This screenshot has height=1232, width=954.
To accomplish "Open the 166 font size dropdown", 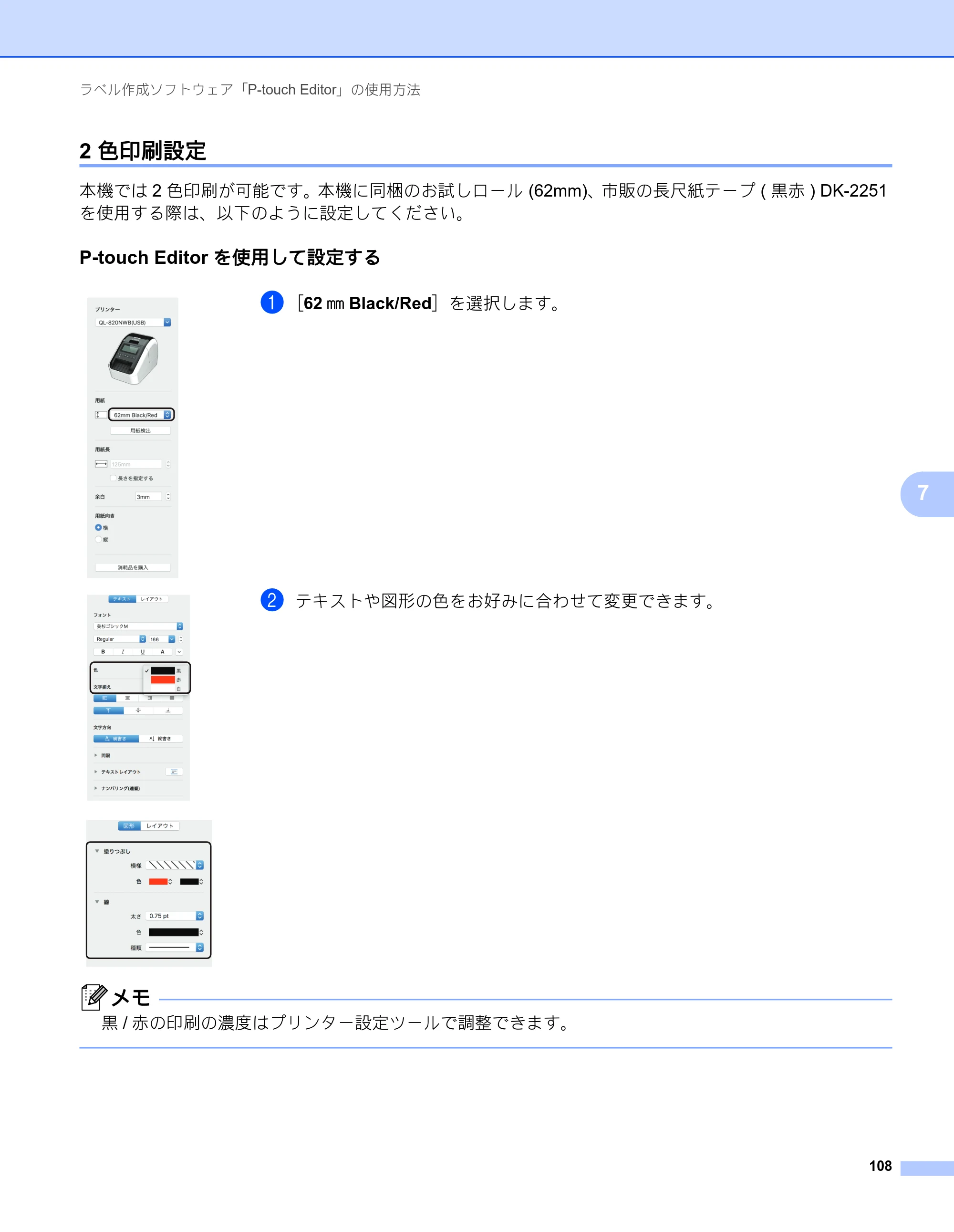I will 162,639.
